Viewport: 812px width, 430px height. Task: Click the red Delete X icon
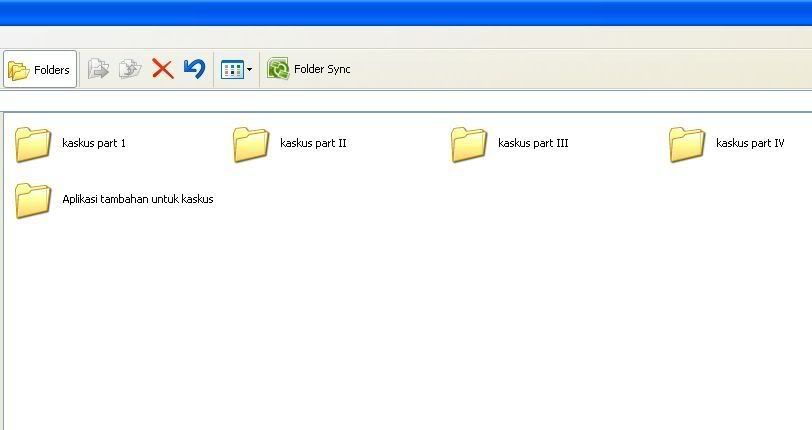(163, 69)
